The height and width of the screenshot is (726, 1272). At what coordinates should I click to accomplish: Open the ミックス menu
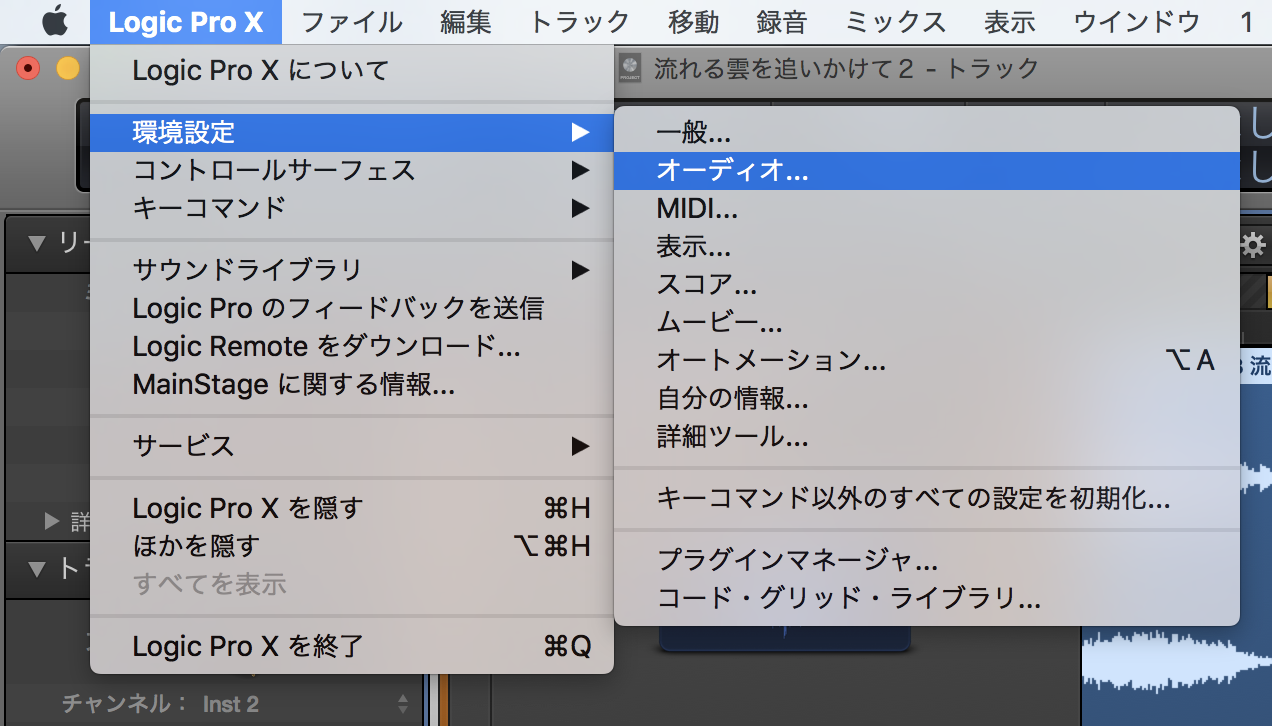click(x=895, y=21)
